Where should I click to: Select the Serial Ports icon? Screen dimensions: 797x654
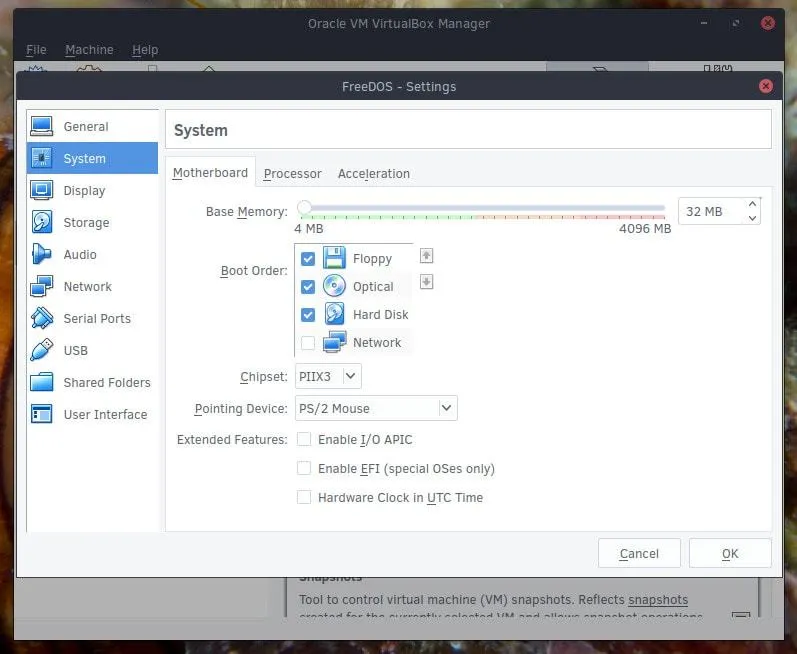pyautogui.click(x=42, y=319)
